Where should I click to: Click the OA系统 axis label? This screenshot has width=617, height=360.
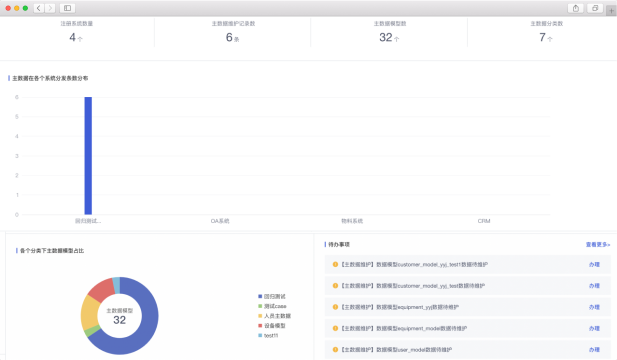(220, 221)
